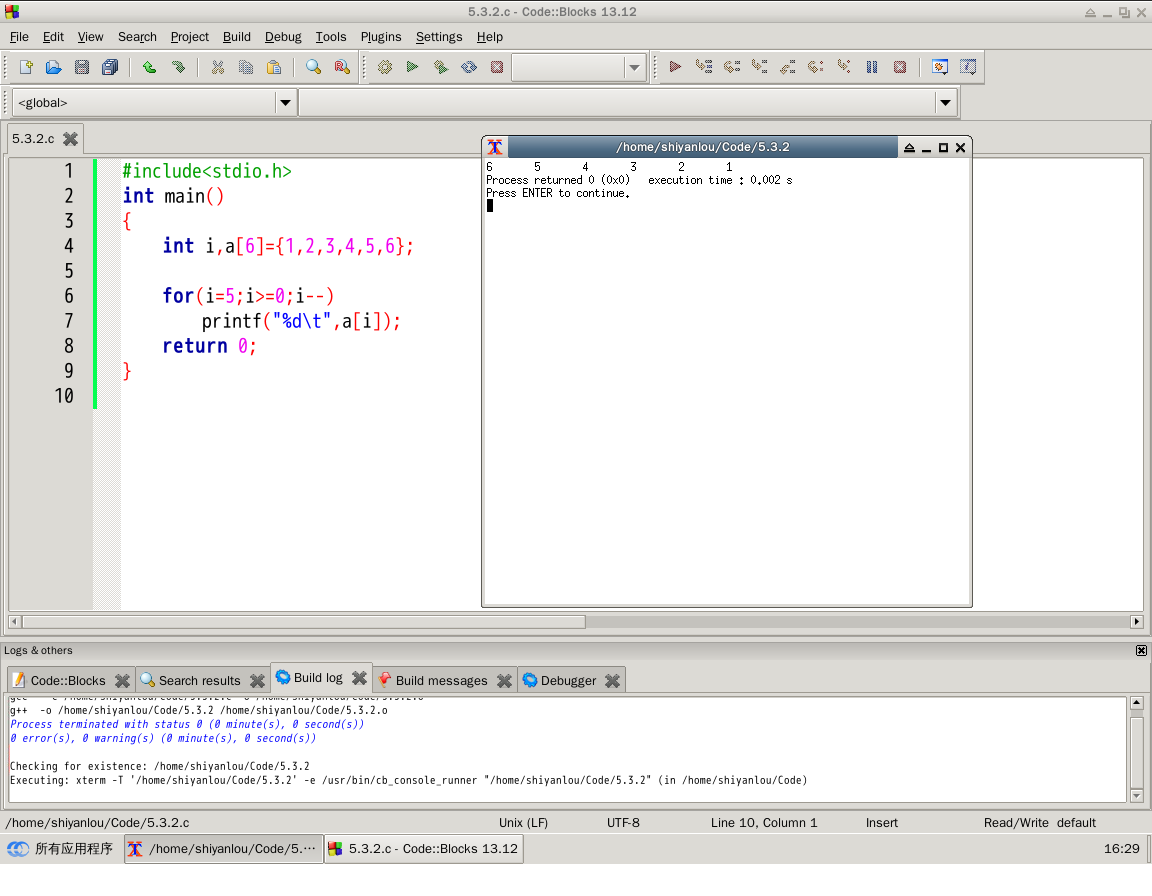Create a new file from the toolbar
The image size is (1152, 896).
click(26, 68)
